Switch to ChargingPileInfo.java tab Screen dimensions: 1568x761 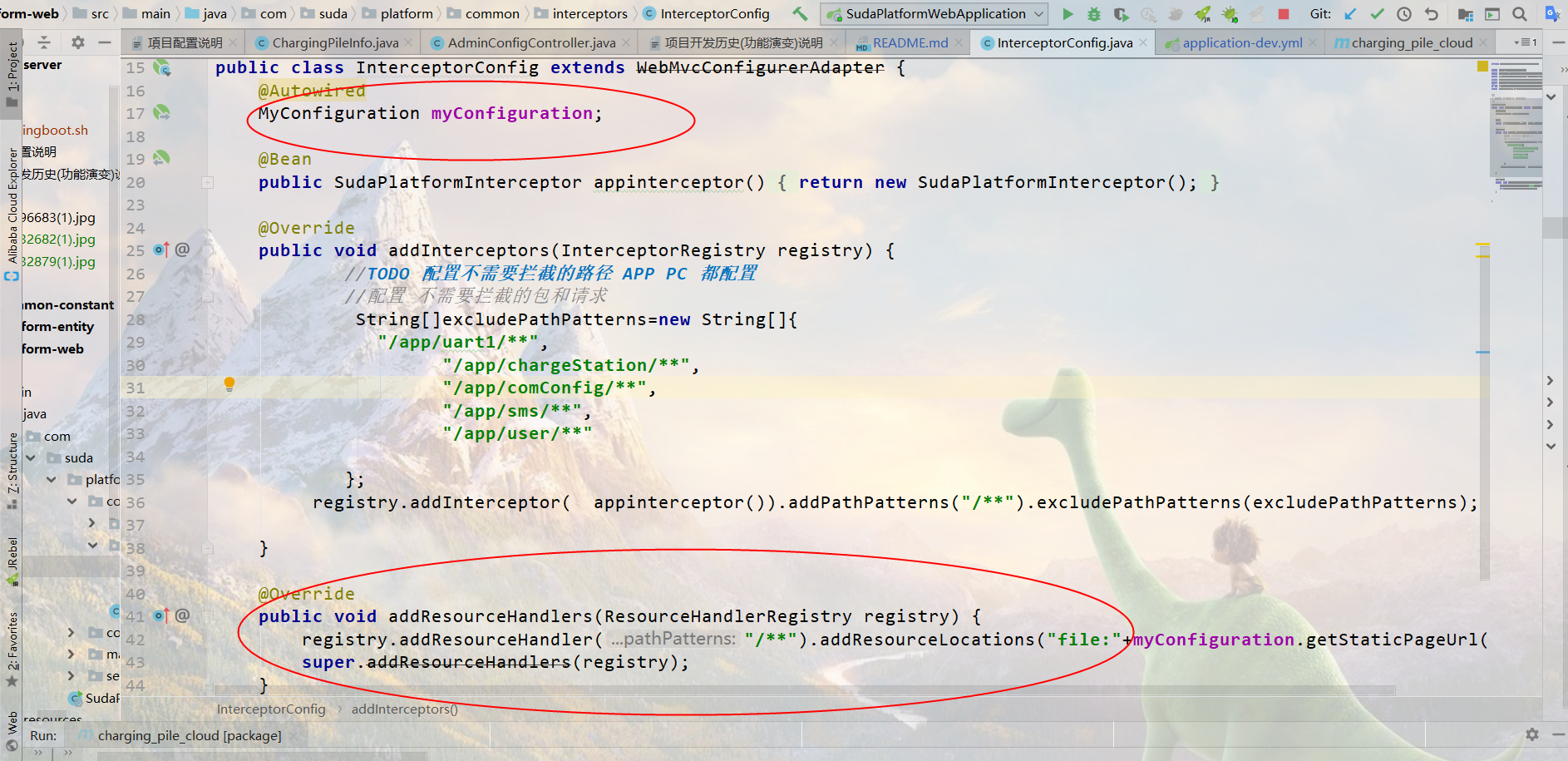click(334, 42)
